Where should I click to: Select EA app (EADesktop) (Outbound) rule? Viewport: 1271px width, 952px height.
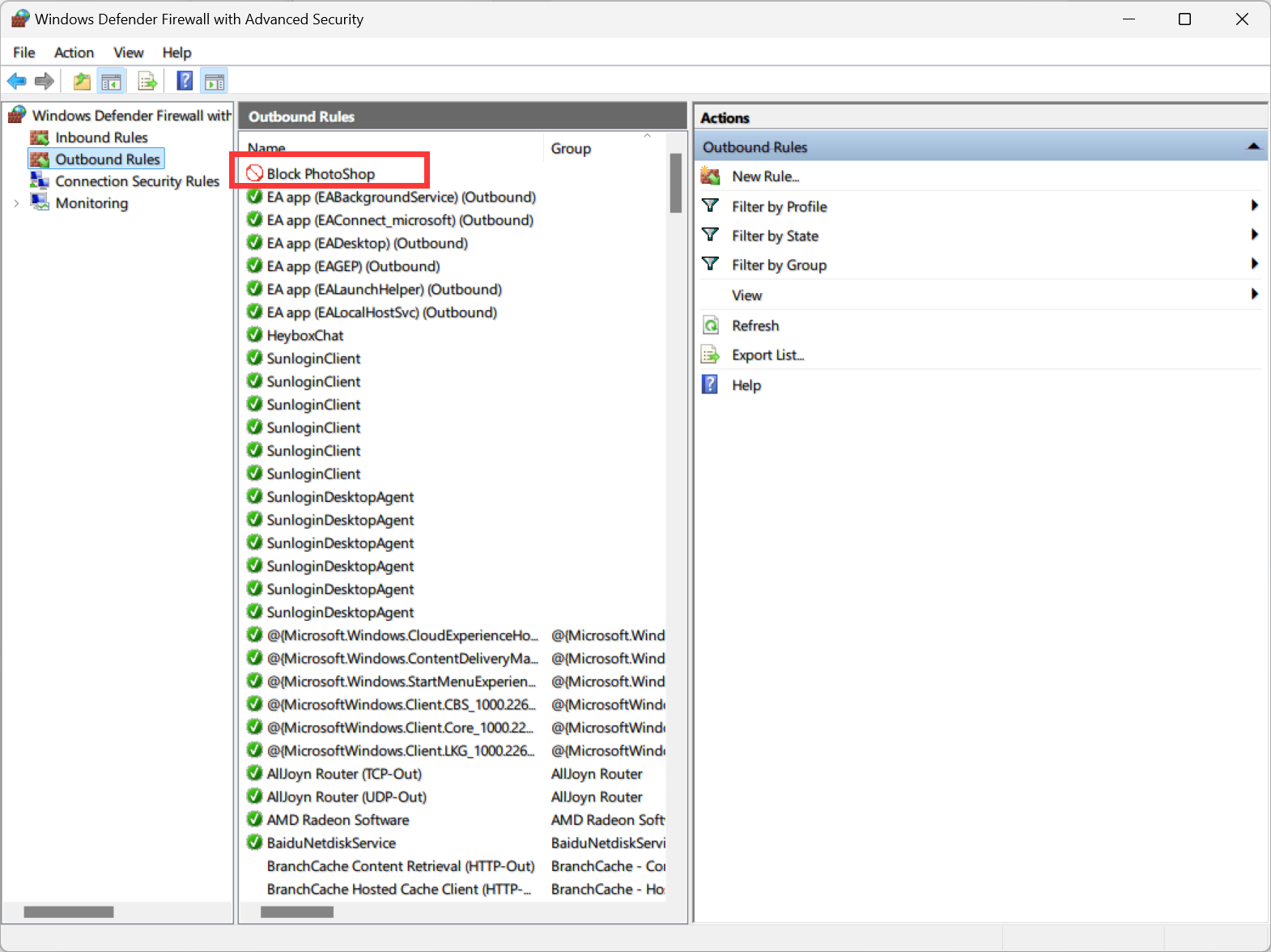pyautogui.click(x=368, y=243)
